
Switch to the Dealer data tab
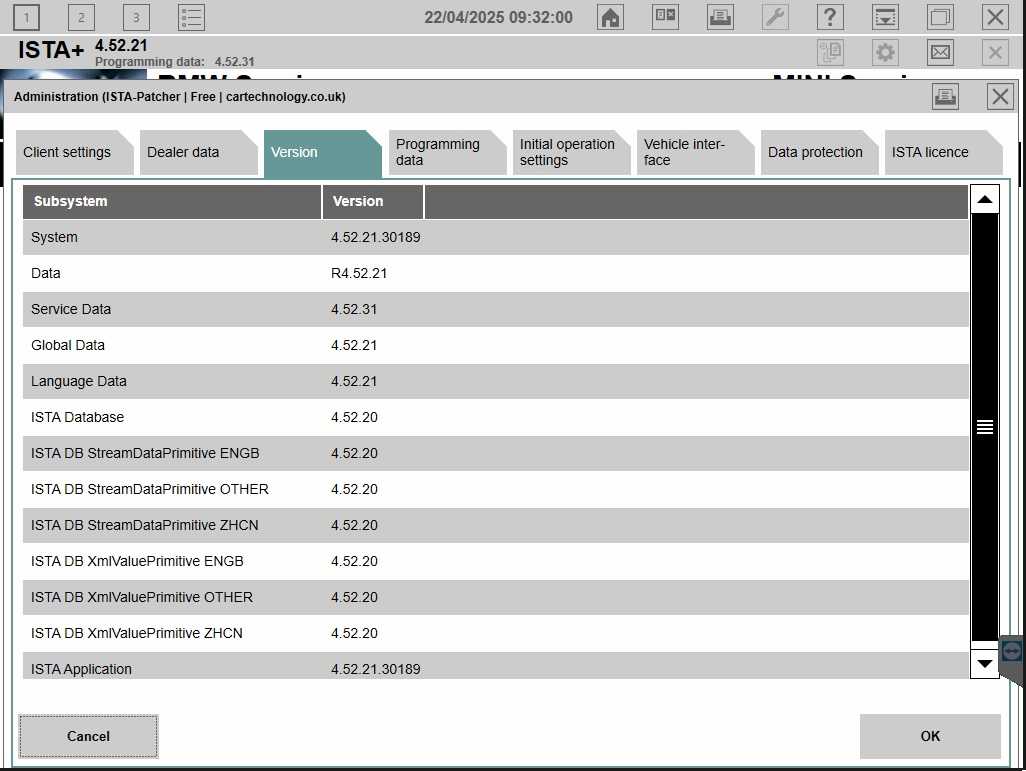coord(198,152)
